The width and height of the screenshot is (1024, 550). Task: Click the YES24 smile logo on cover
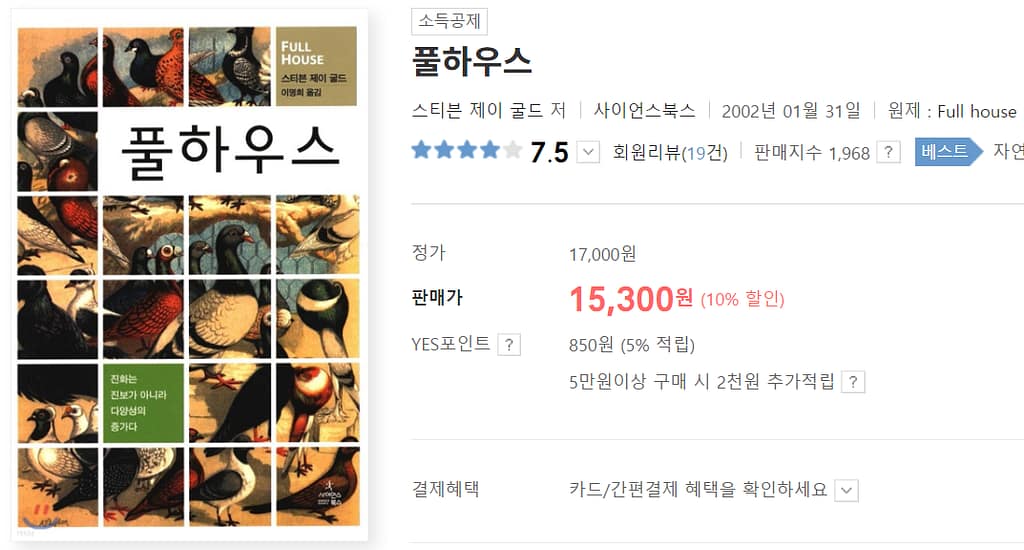(x=43, y=516)
